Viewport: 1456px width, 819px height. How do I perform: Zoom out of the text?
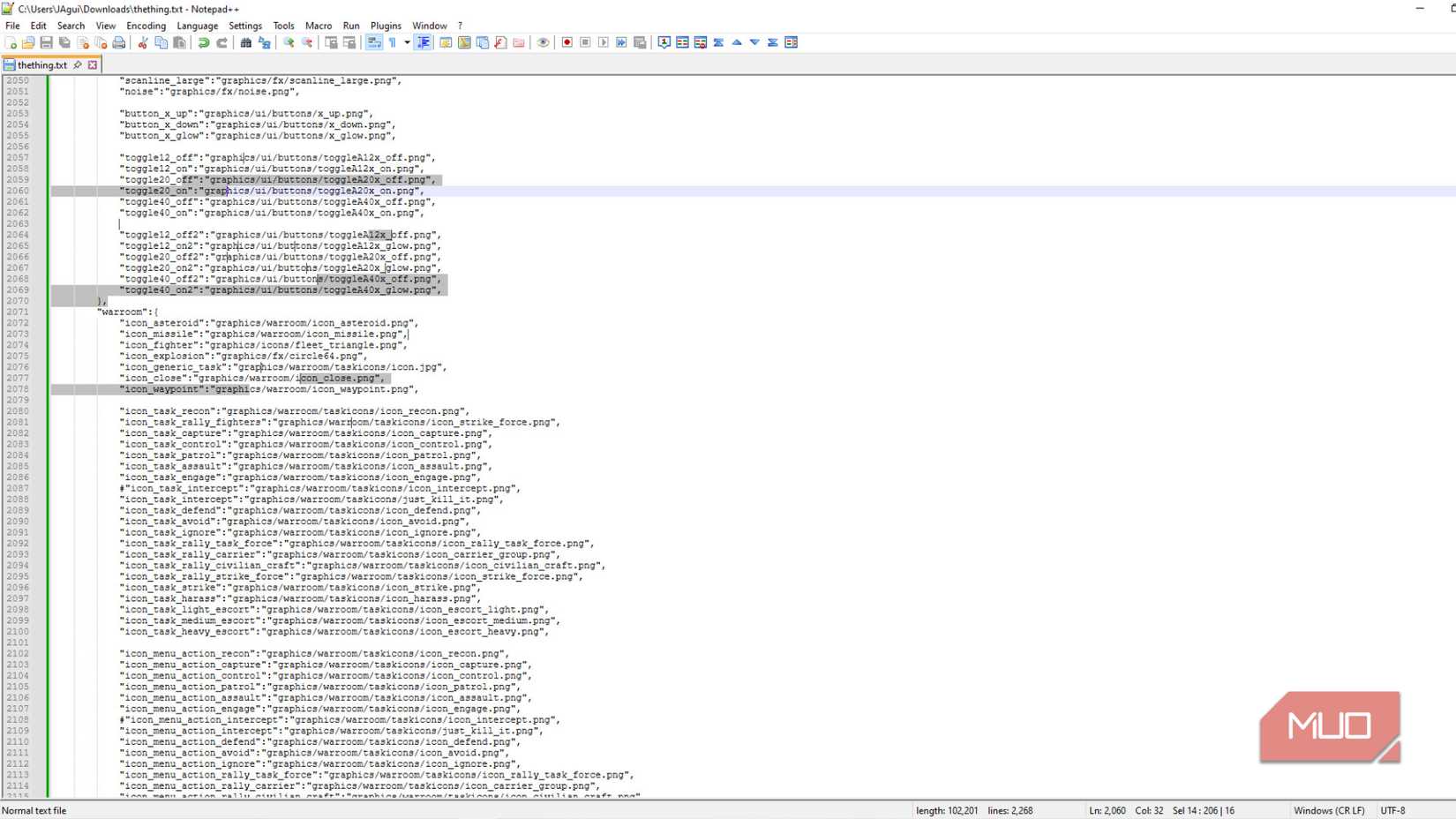[x=306, y=42]
